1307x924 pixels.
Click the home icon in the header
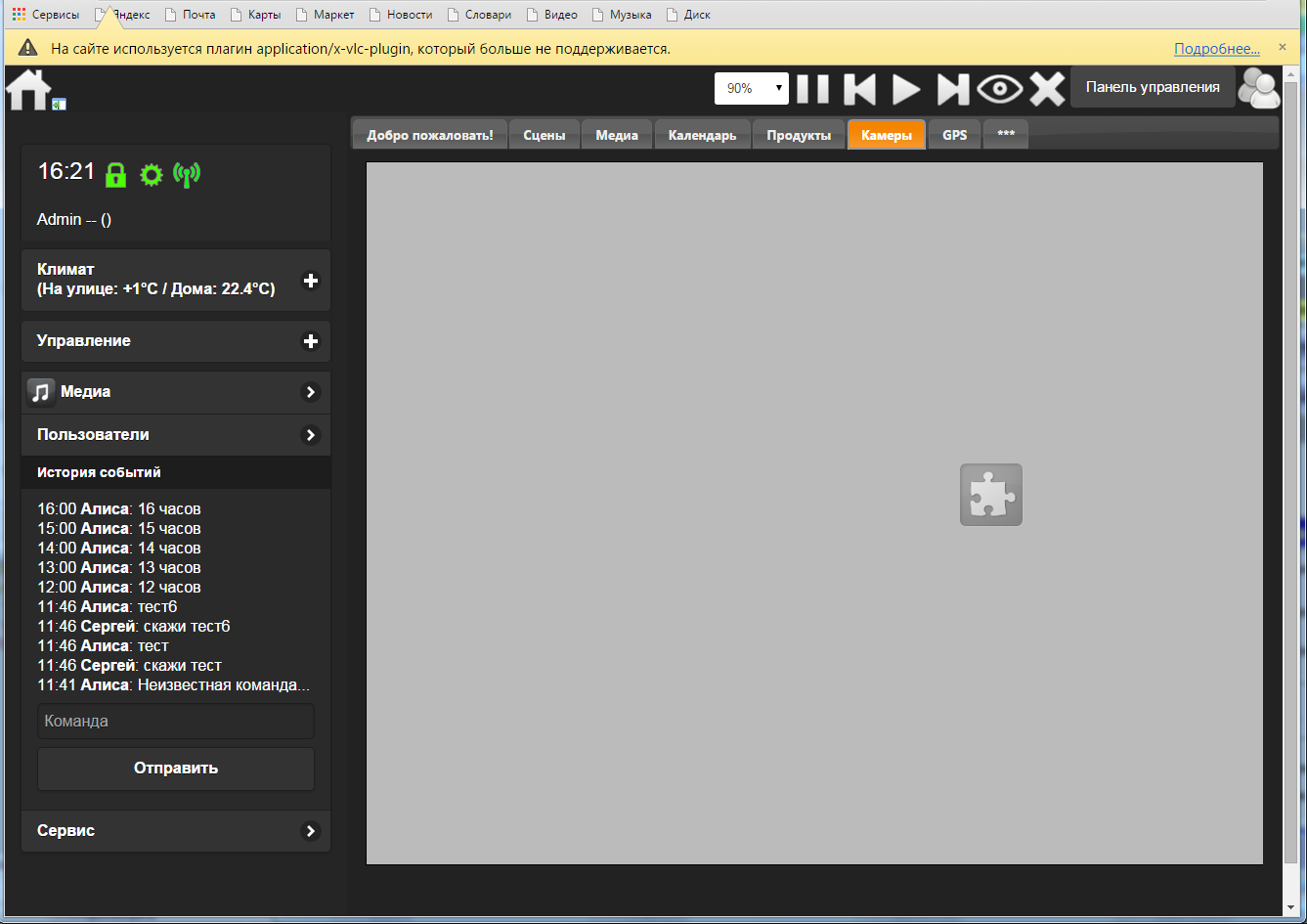point(28,90)
